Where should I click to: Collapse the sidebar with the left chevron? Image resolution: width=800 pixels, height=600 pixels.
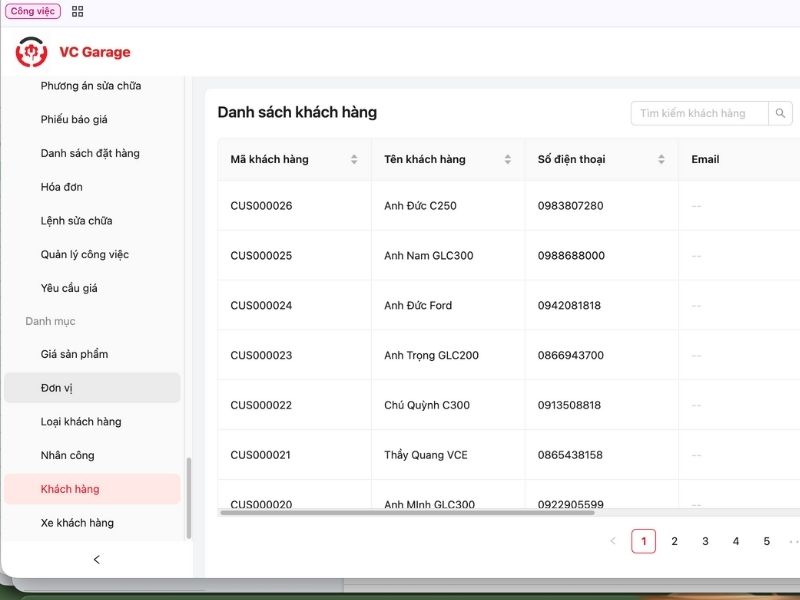96,559
